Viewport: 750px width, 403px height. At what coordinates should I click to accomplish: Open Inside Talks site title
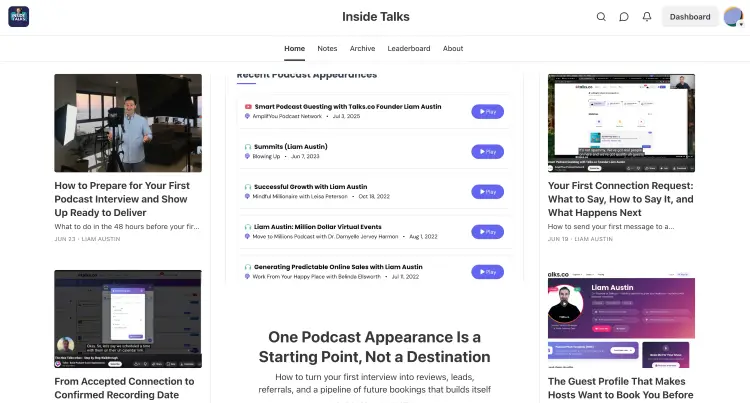(x=375, y=17)
